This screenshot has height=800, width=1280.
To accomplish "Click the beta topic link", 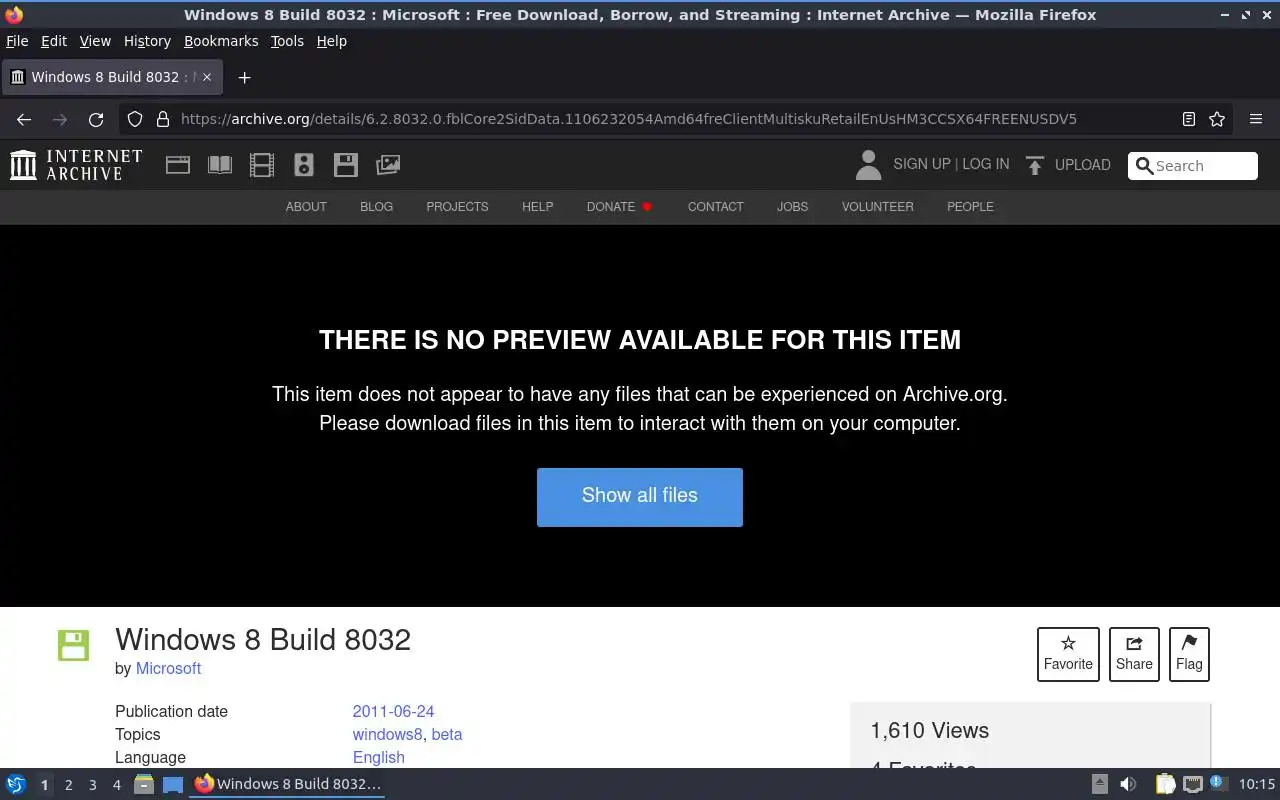I will [447, 735].
